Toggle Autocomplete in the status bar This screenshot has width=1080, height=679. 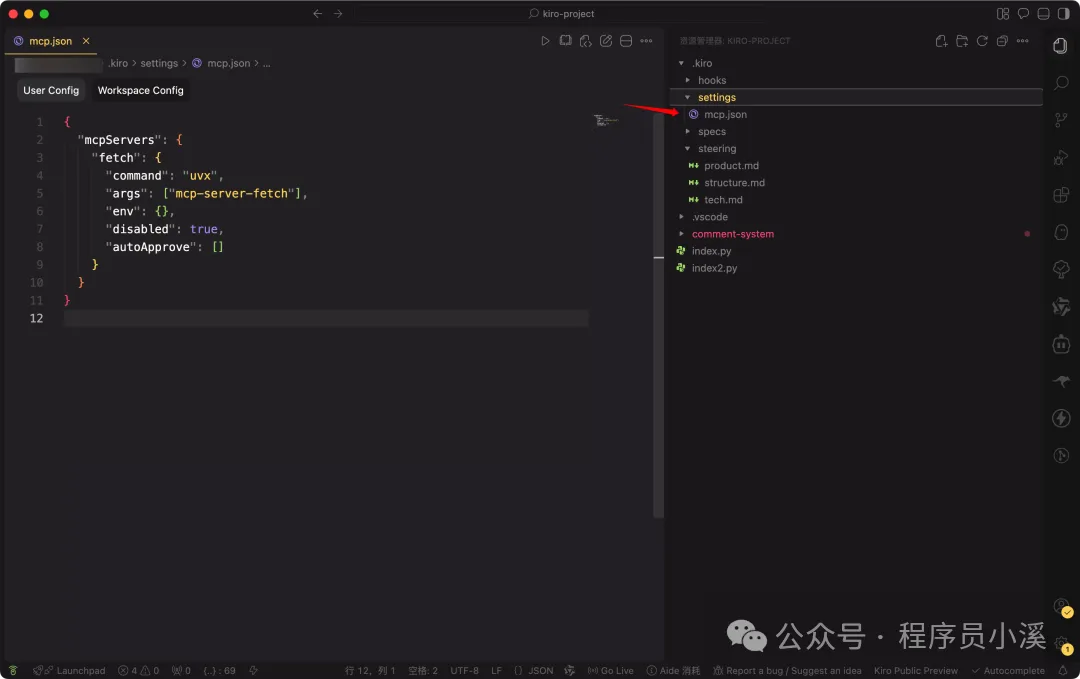click(x=1008, y=670)
